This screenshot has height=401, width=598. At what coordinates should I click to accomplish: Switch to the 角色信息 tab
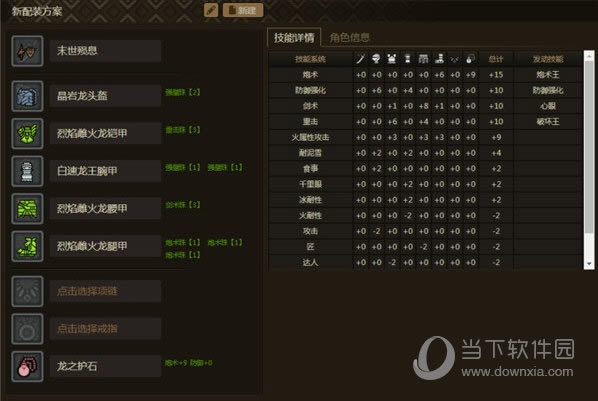click(349, 37)
